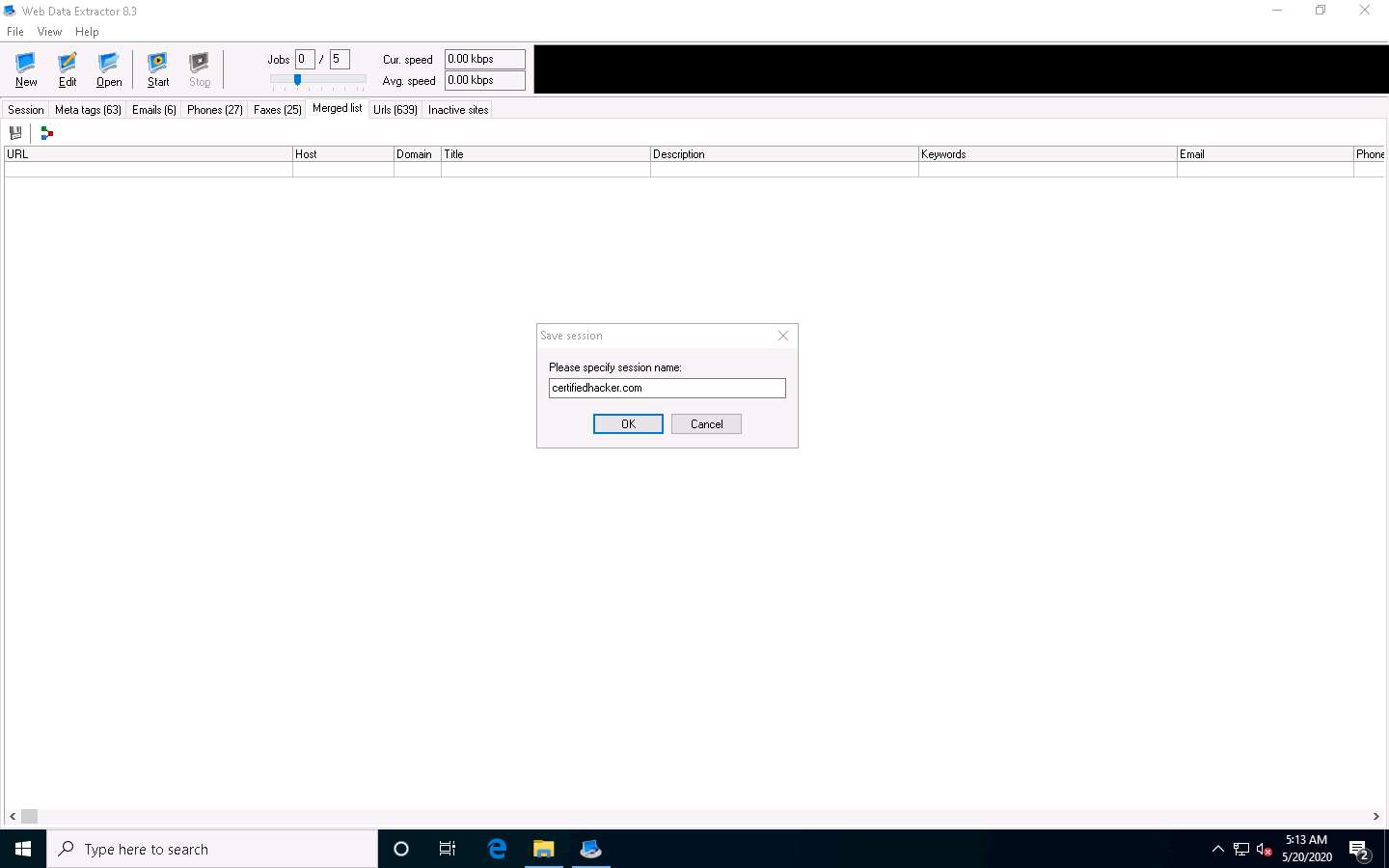Viewport: 1389px width, 868px height.
Task: Click the taskbar search box
Action: tap(212, 849)
